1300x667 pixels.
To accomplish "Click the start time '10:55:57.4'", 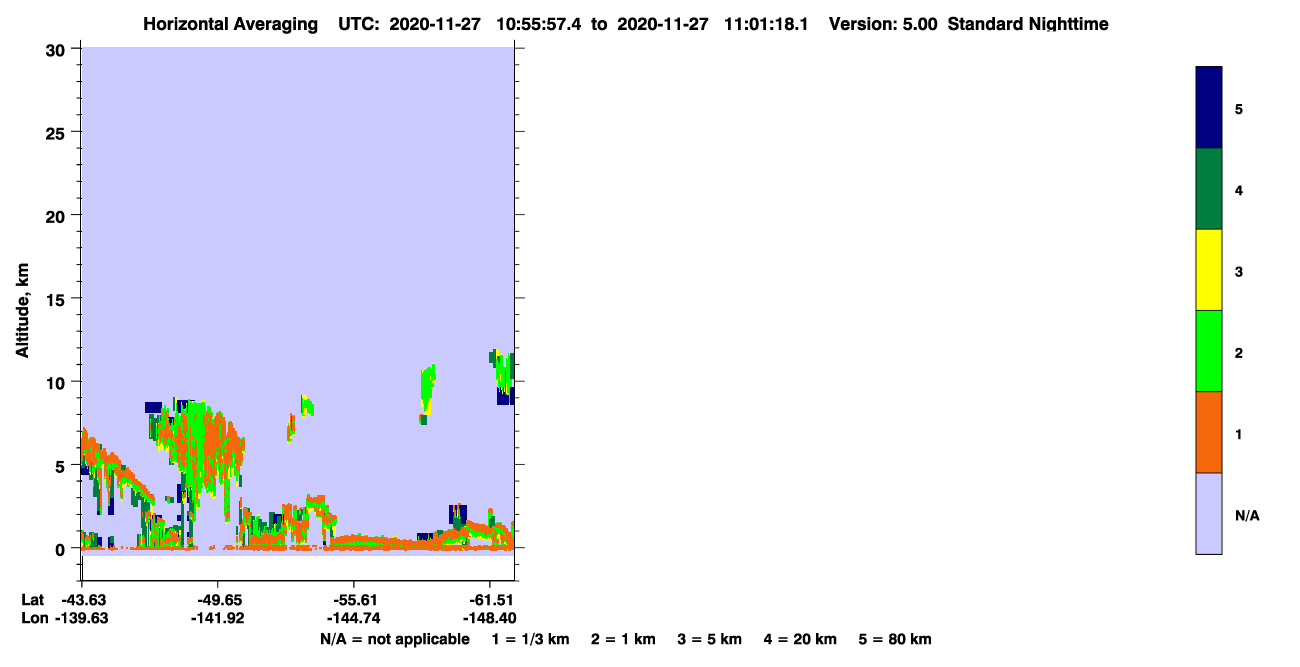I will [x=541, y=24].
